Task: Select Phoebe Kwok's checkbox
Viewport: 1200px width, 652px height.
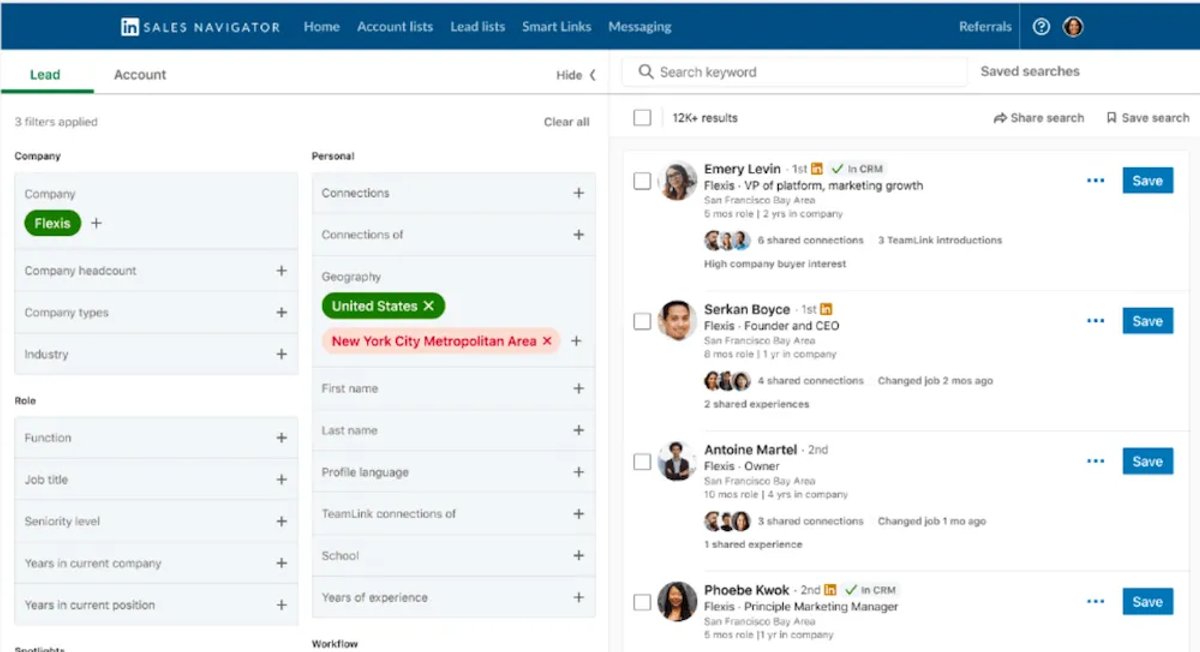Action: point(642,602)
